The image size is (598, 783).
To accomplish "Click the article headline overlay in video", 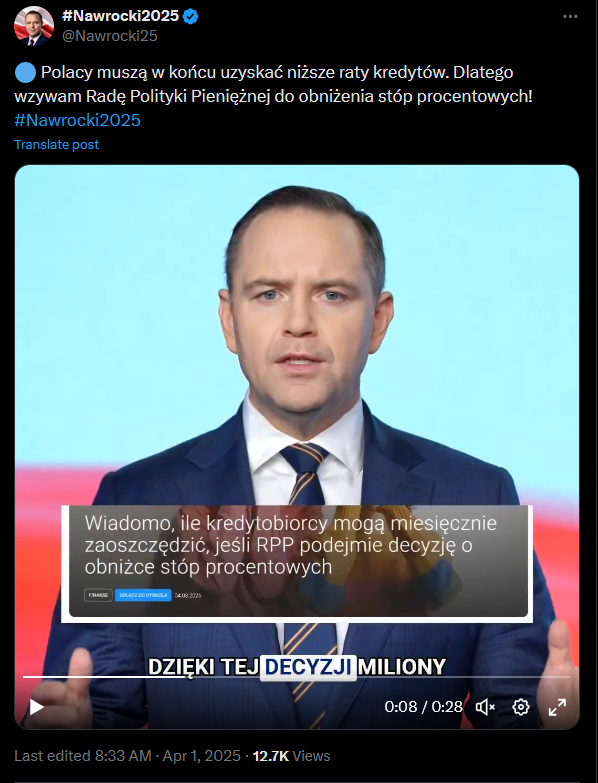I will pyautogui.click(x=291, y=545).
